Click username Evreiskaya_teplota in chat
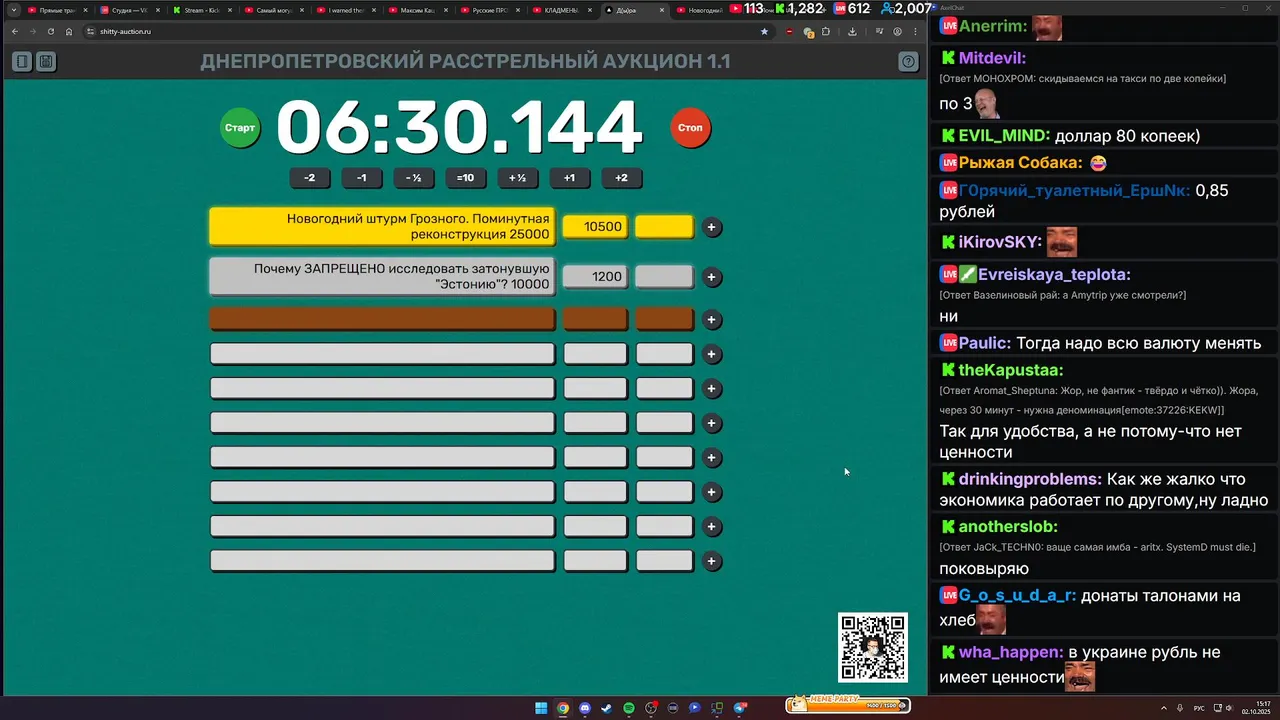The image size is (1280, 720). coord(1054,274)
